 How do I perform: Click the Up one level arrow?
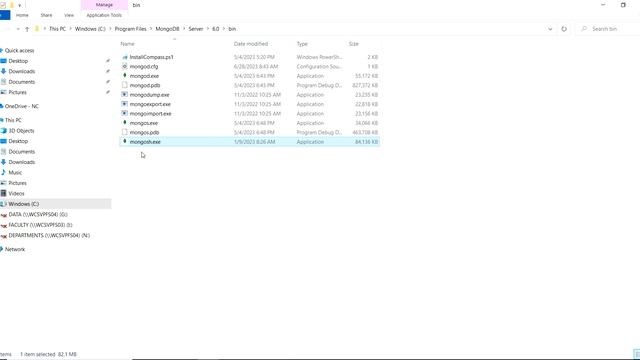[27, 29]
